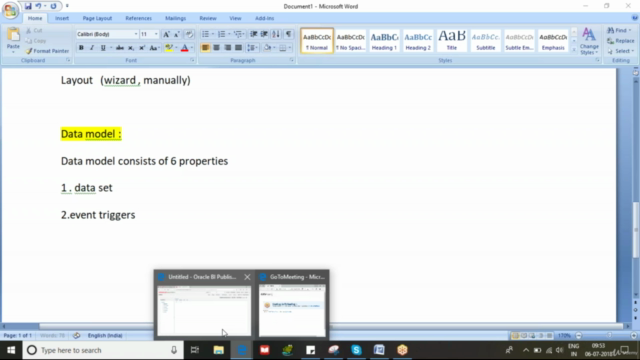
Task: Toggle superscript formatting
Action: pos(142,48)
